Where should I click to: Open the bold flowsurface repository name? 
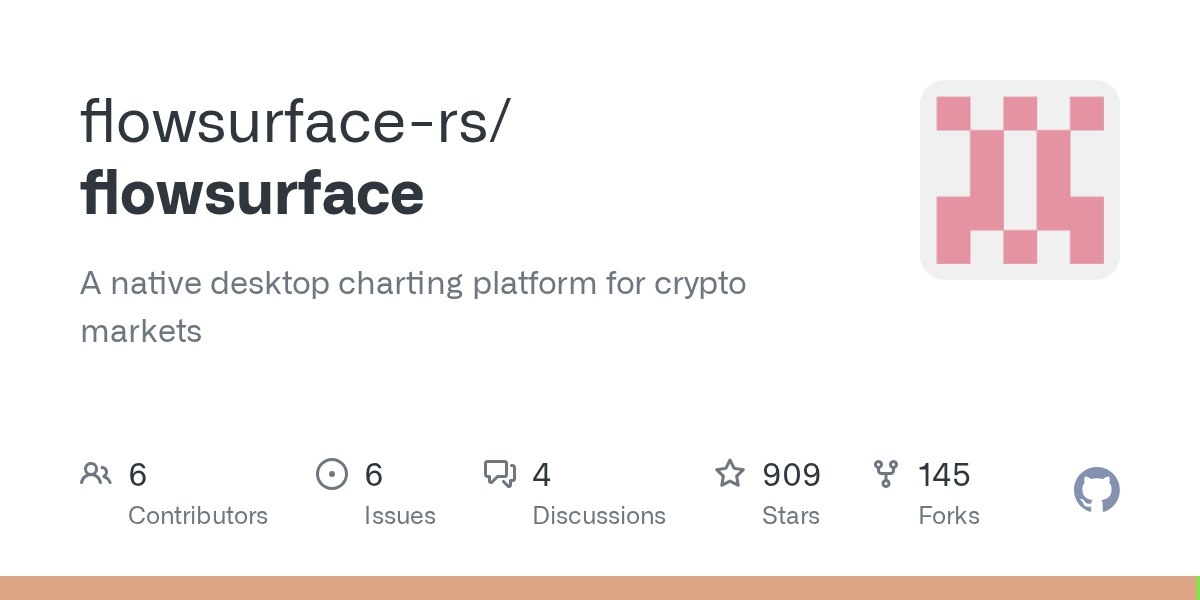(x=252, y=193)
